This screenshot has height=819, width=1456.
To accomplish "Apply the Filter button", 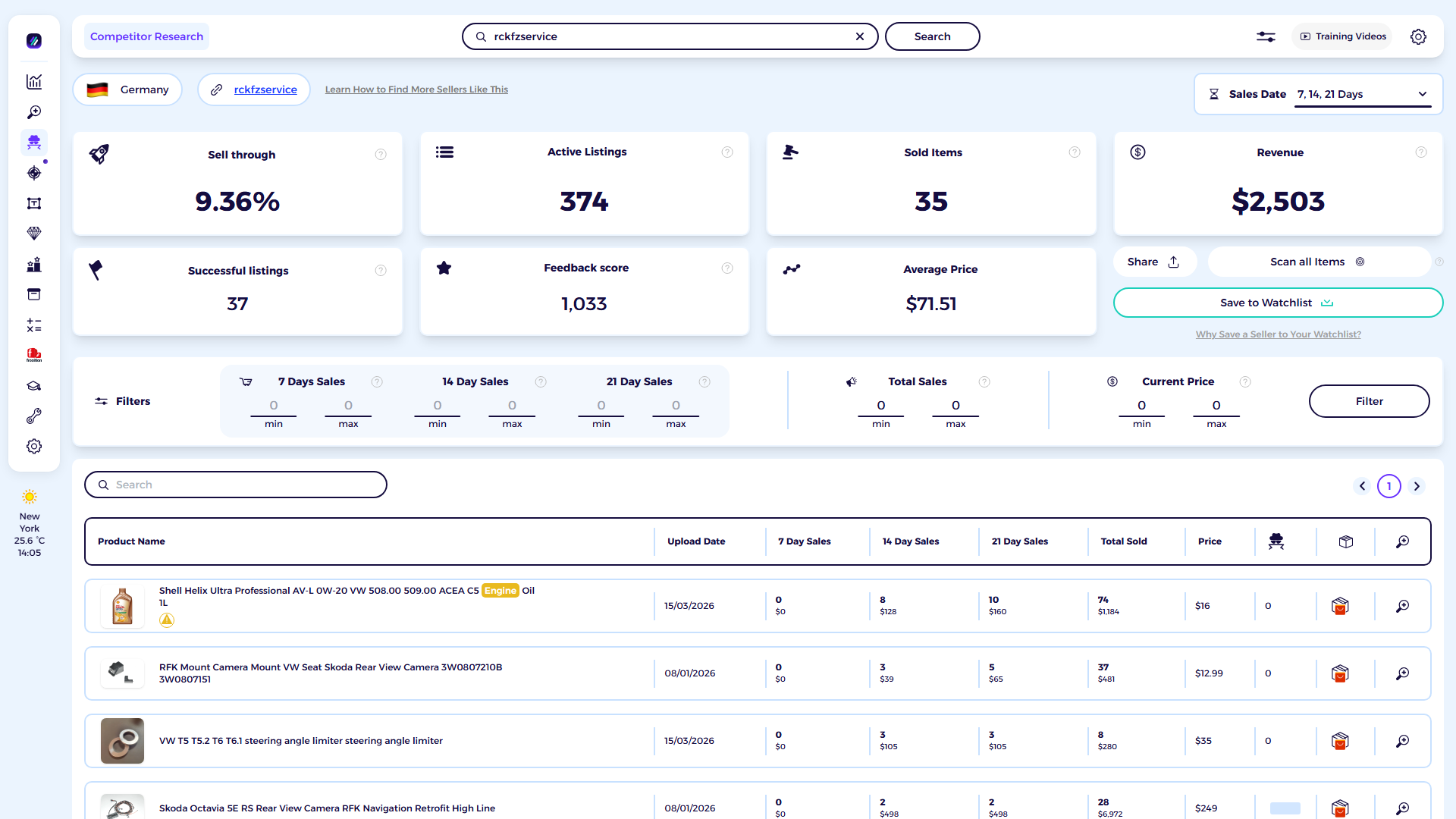I will (x=1369, y=401).
